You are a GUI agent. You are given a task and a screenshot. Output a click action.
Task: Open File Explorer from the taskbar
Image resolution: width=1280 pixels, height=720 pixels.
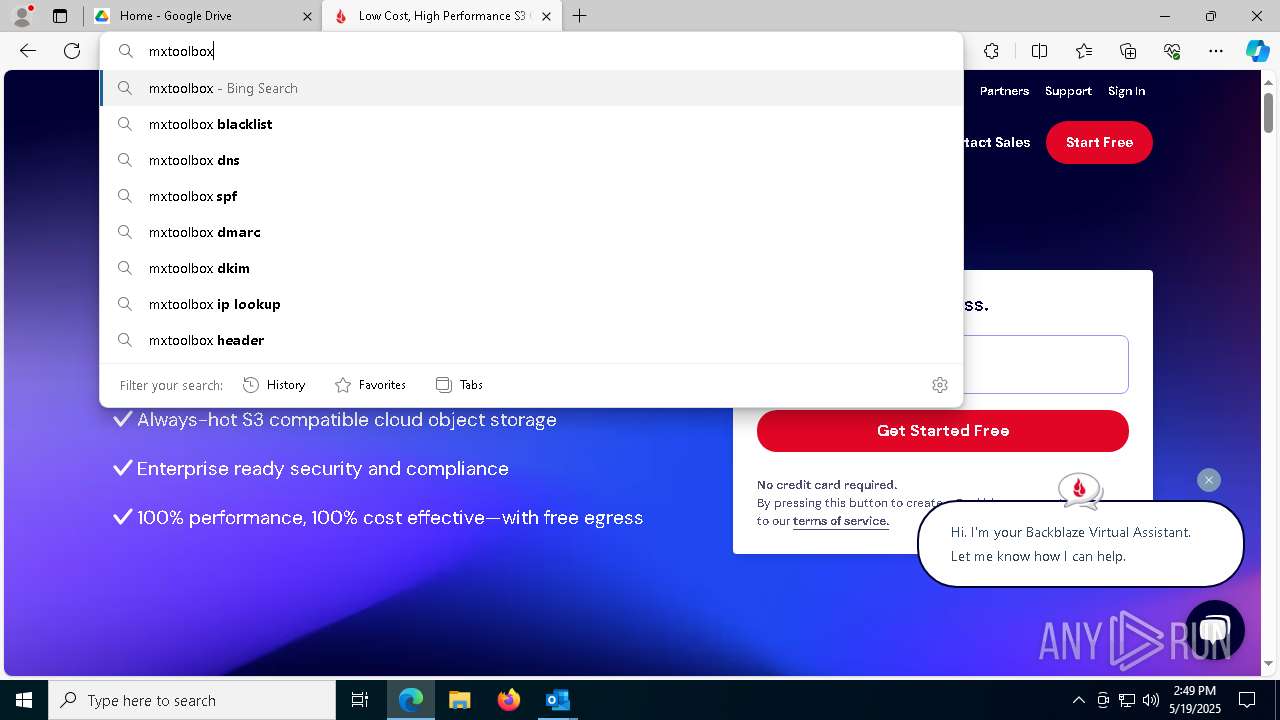[459, 700]
